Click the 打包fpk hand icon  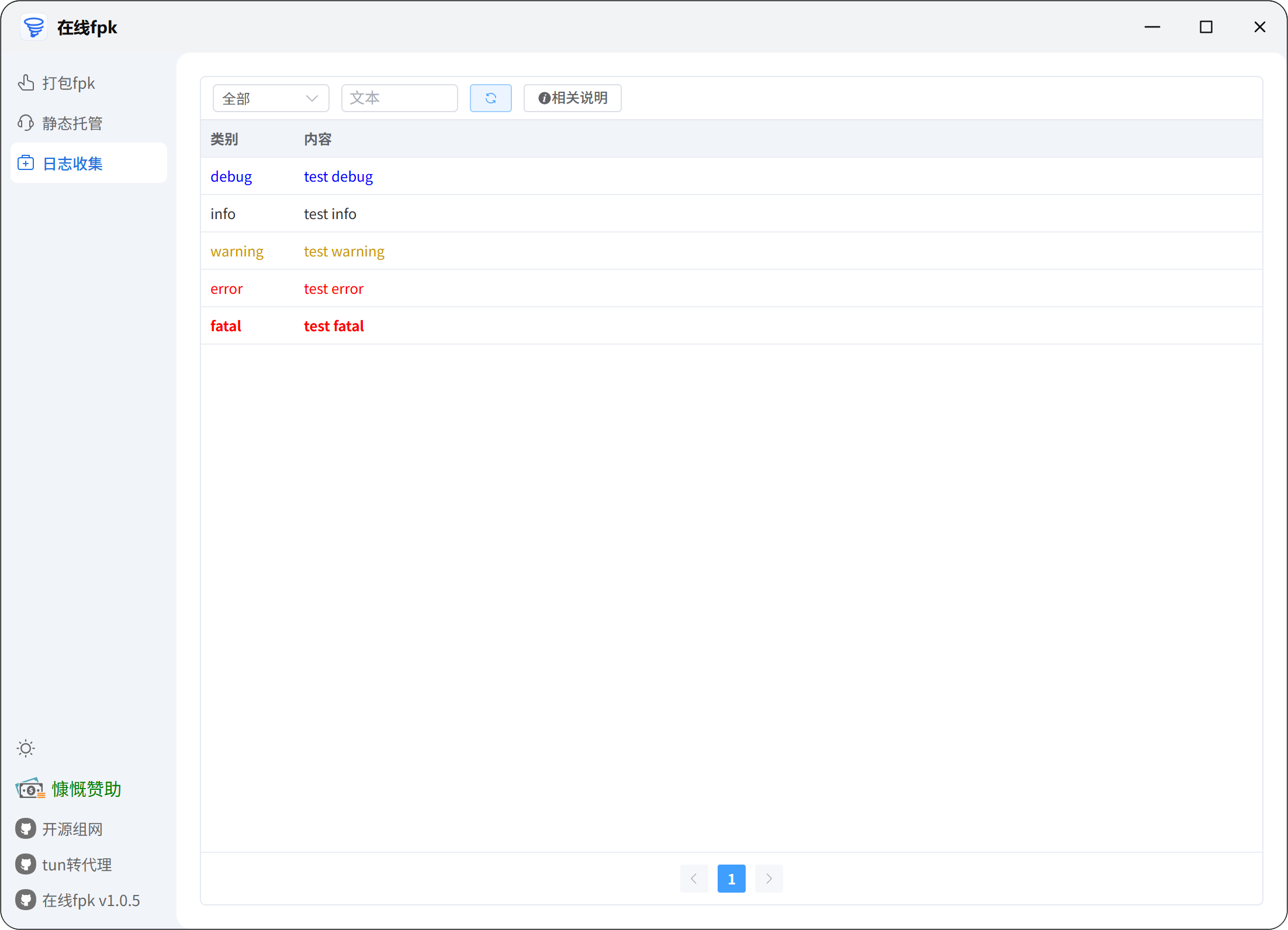(x=26, y=83)
